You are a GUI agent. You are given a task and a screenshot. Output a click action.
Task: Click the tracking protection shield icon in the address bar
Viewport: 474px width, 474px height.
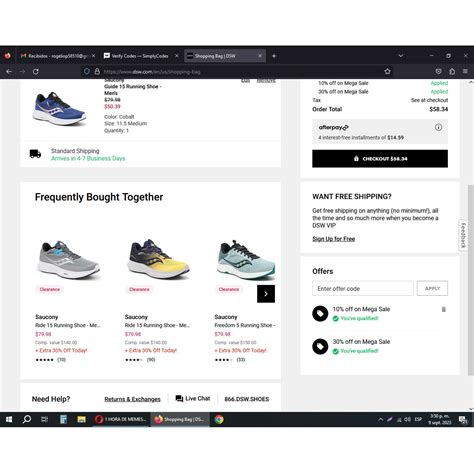click(87, 71)
